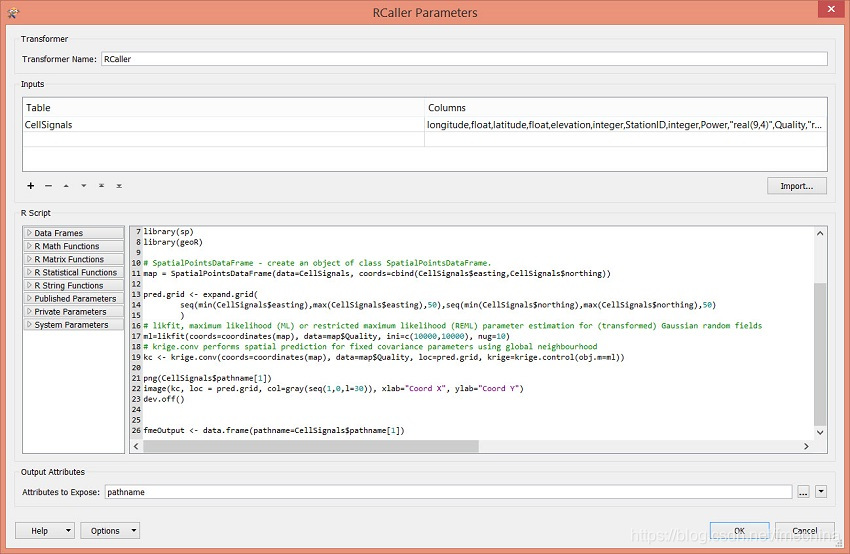The image size is (850, 554).
Task: Confirm with the OK button
Action: (739, 531)
